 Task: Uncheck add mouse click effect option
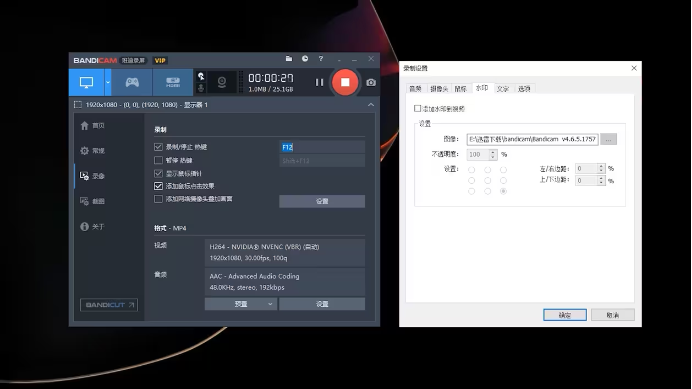coord(158,186)
